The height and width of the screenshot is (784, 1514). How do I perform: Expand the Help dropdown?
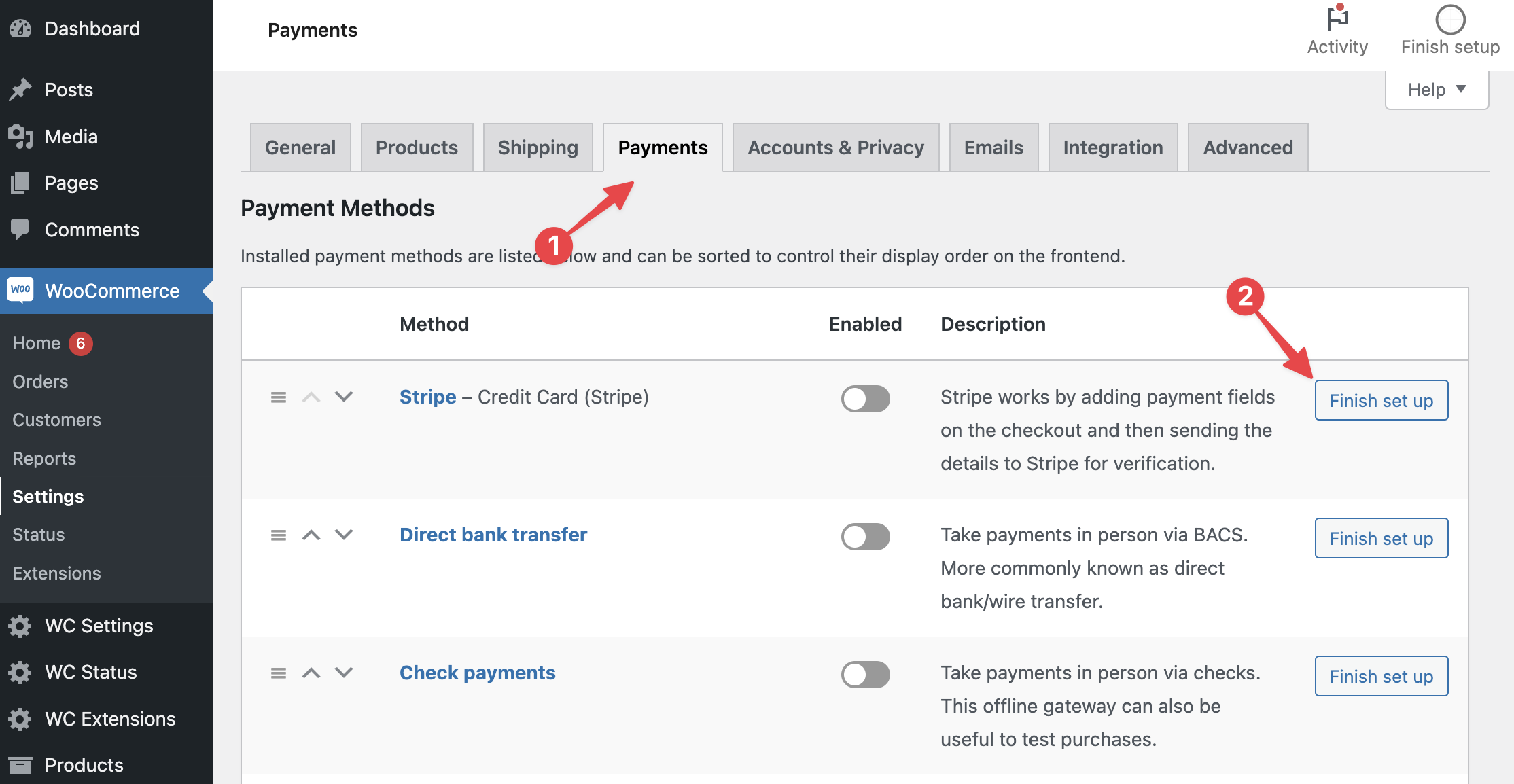point(1436,89)
